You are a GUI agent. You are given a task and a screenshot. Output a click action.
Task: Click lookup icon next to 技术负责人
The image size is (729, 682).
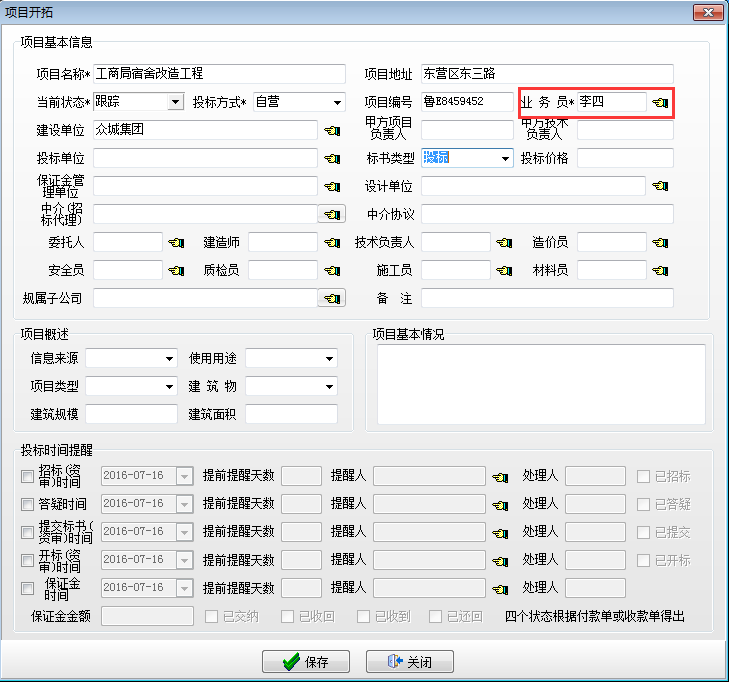tap(504, 242)
